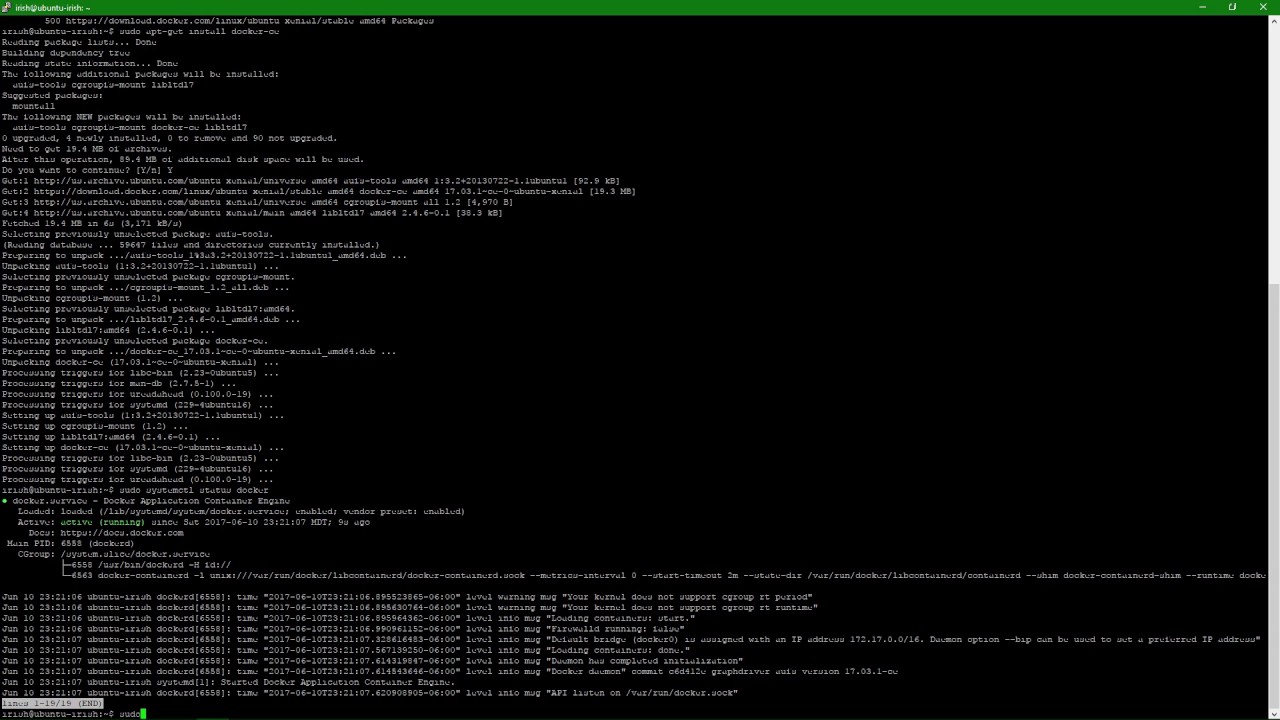Click 'Processing triggers for man-db (2.7.5-1) ...' line
Screen dimensions: 1280x720
tap(119, 383)
